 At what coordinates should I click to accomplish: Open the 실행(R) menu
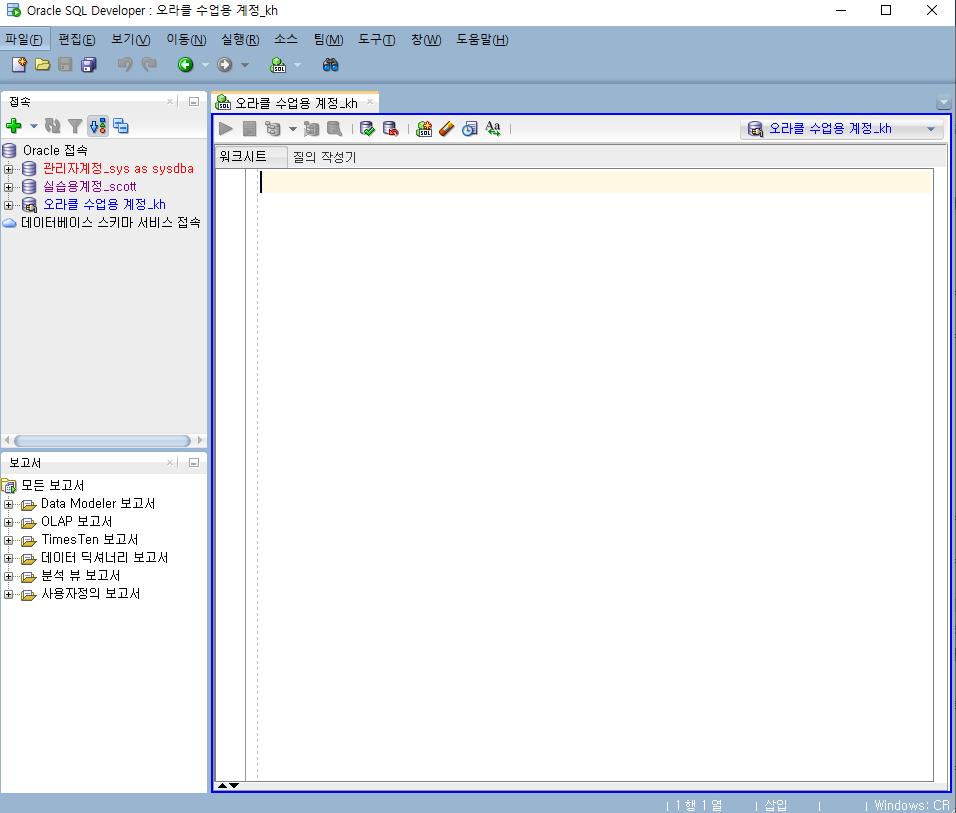(x=240, y=40)
